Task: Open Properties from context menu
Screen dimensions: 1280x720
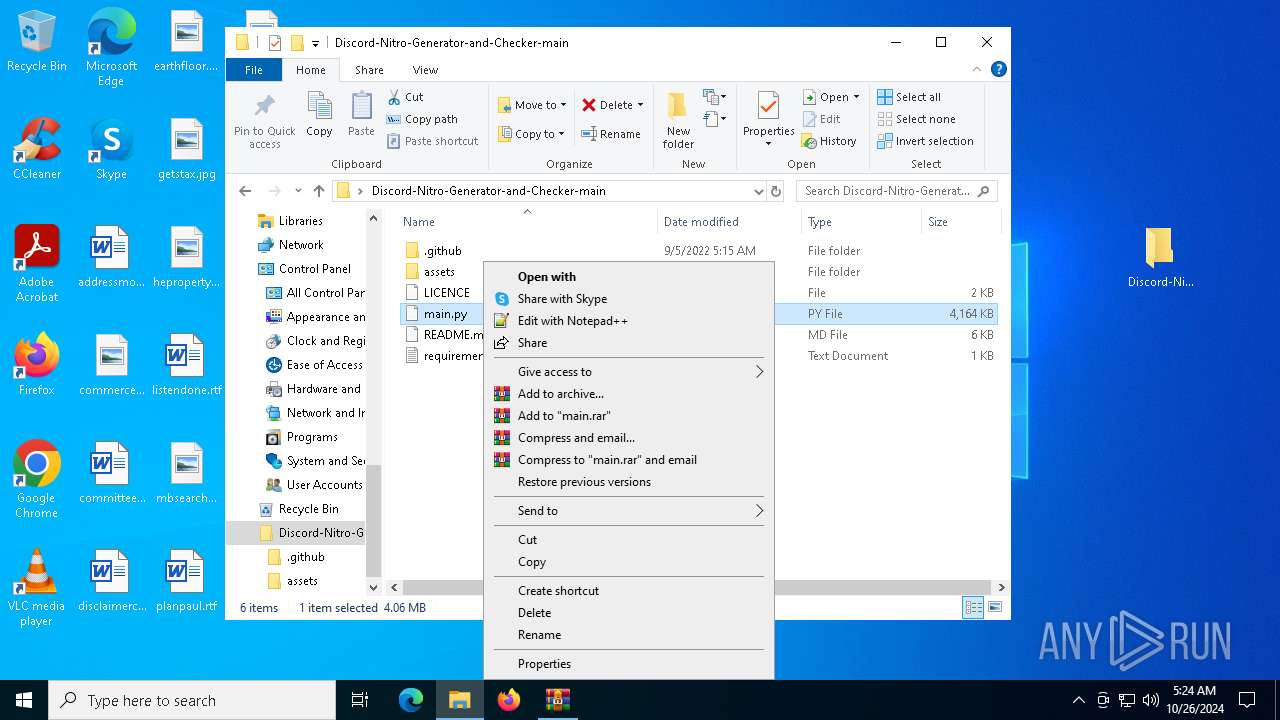Action: tap(628, 664)
